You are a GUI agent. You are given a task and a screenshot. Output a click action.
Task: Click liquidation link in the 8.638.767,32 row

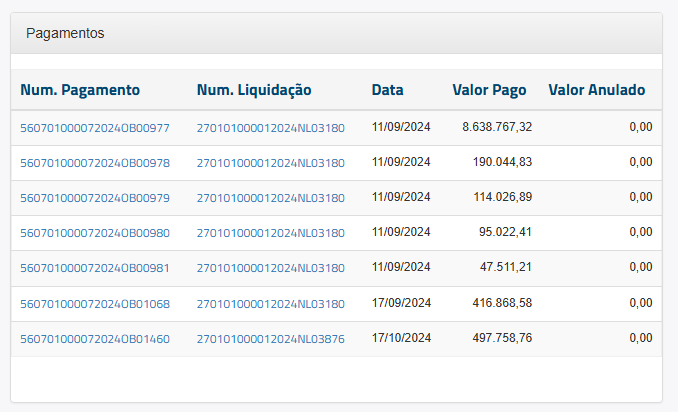[270, 128]
